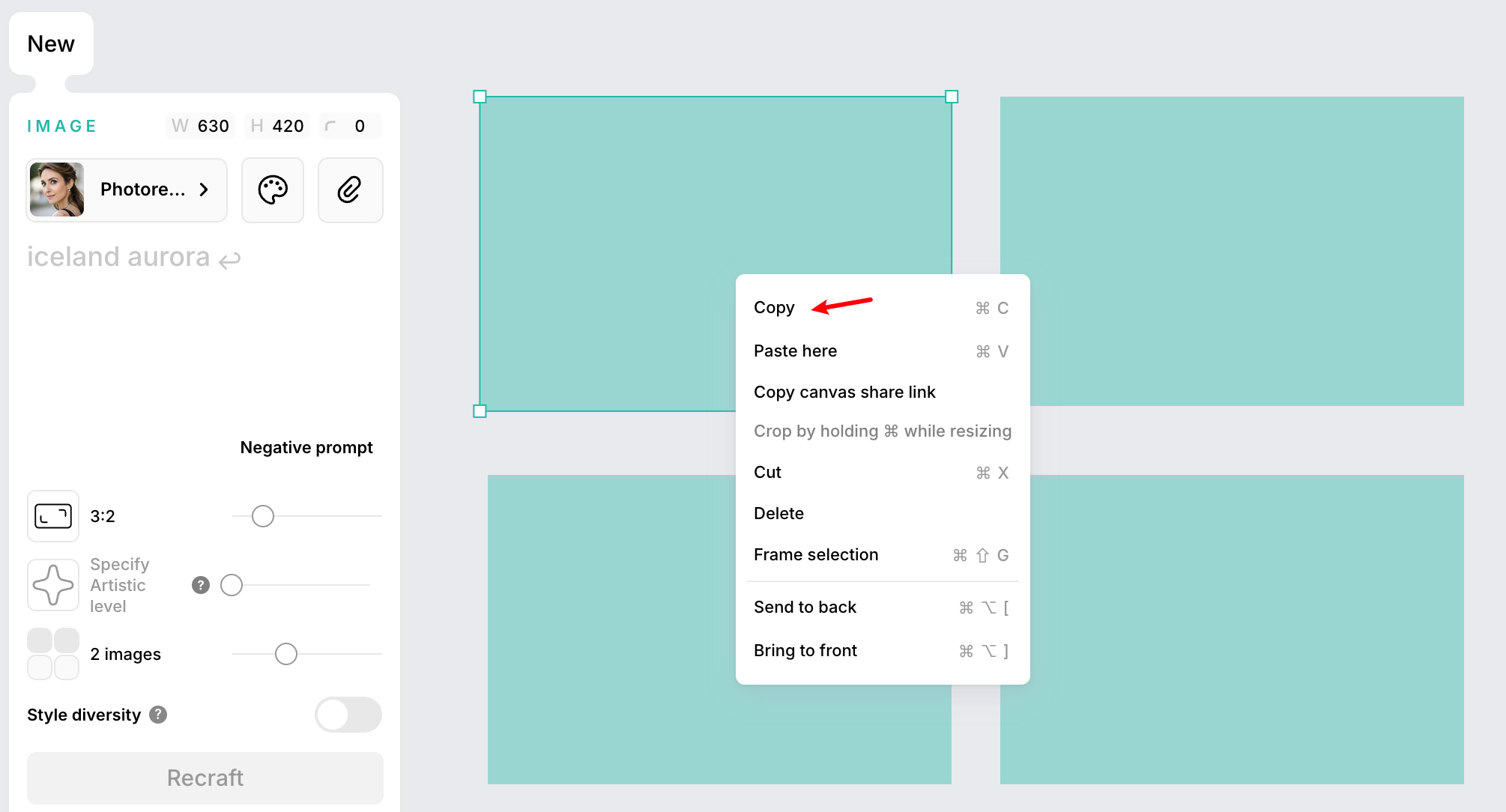
Task: Choose Paste here in context menu
Action: pyautogui.click(x=795, y=351)
